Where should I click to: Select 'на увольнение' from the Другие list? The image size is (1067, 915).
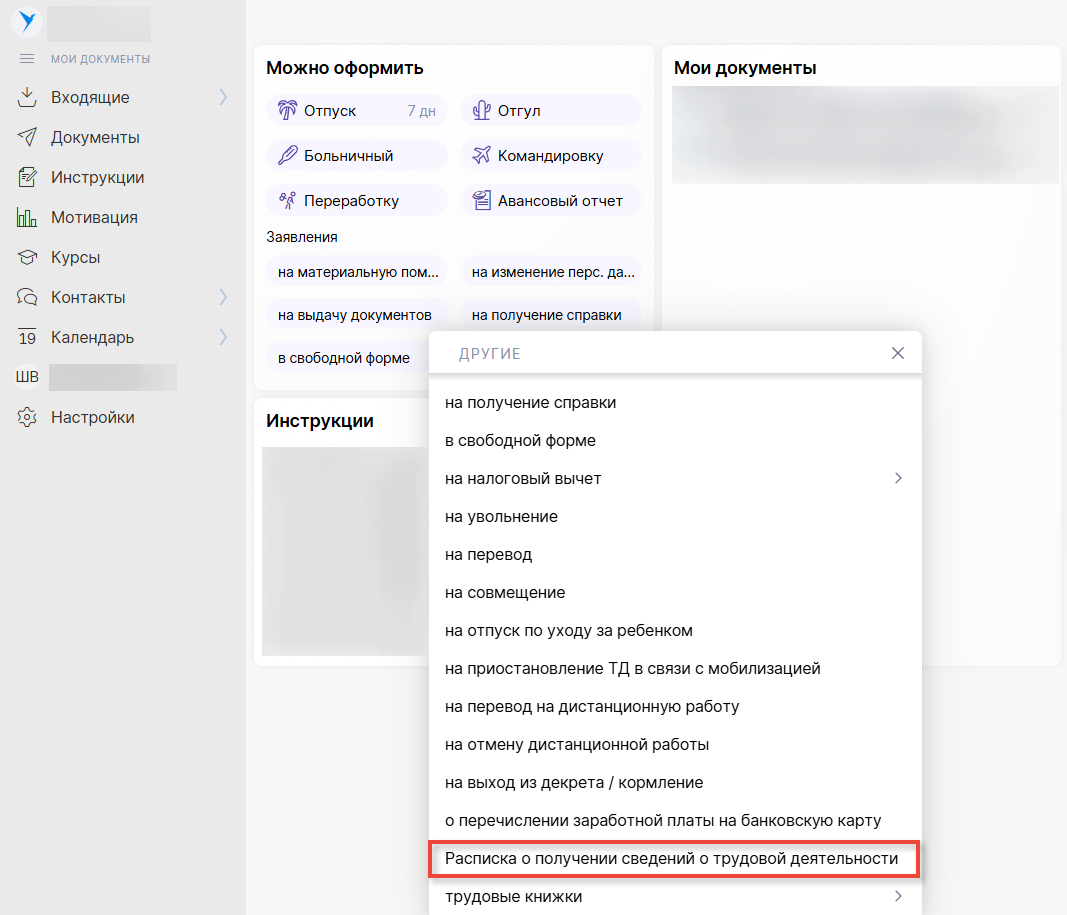click(501, 517)
